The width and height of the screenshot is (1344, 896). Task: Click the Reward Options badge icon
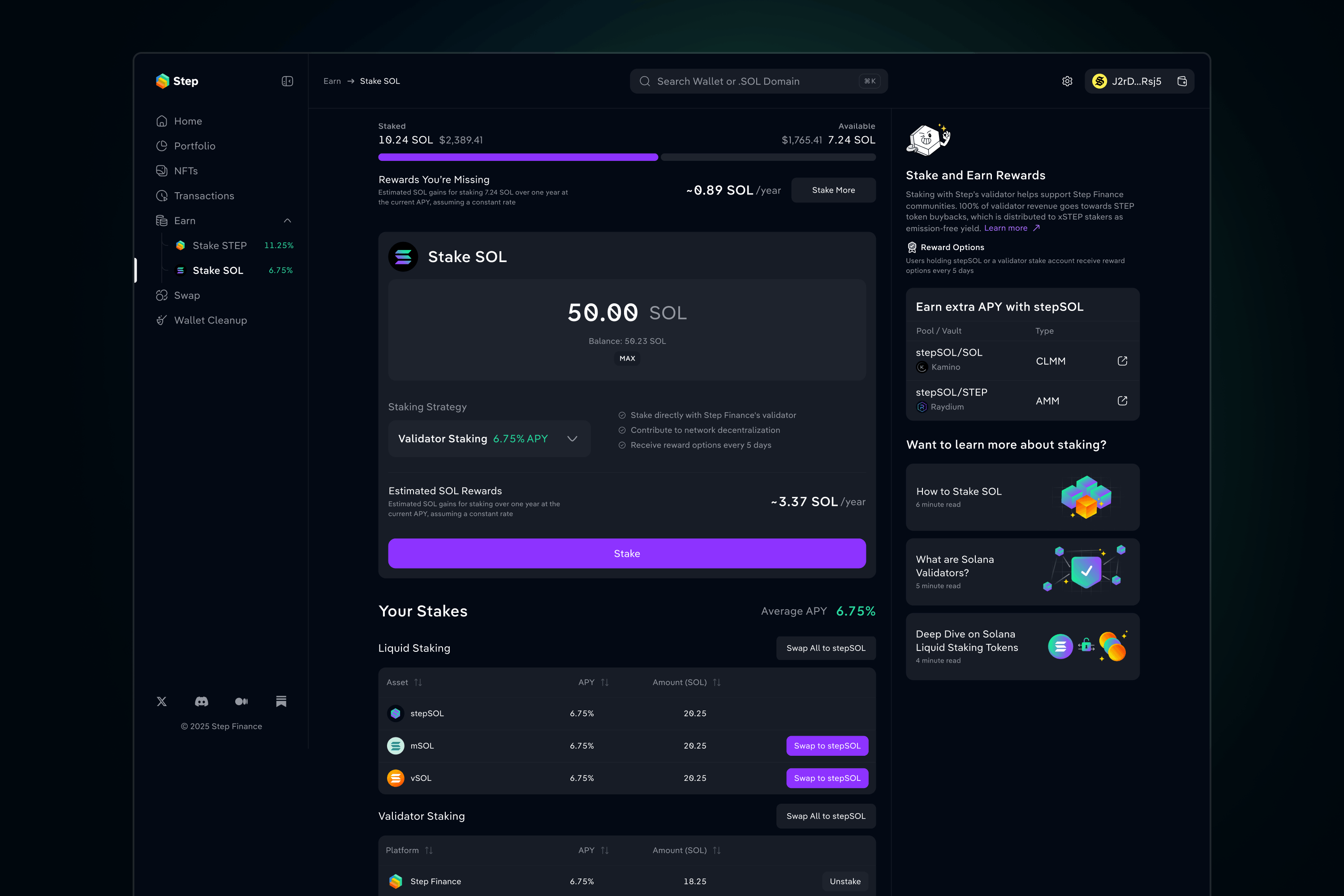point(912,247)
